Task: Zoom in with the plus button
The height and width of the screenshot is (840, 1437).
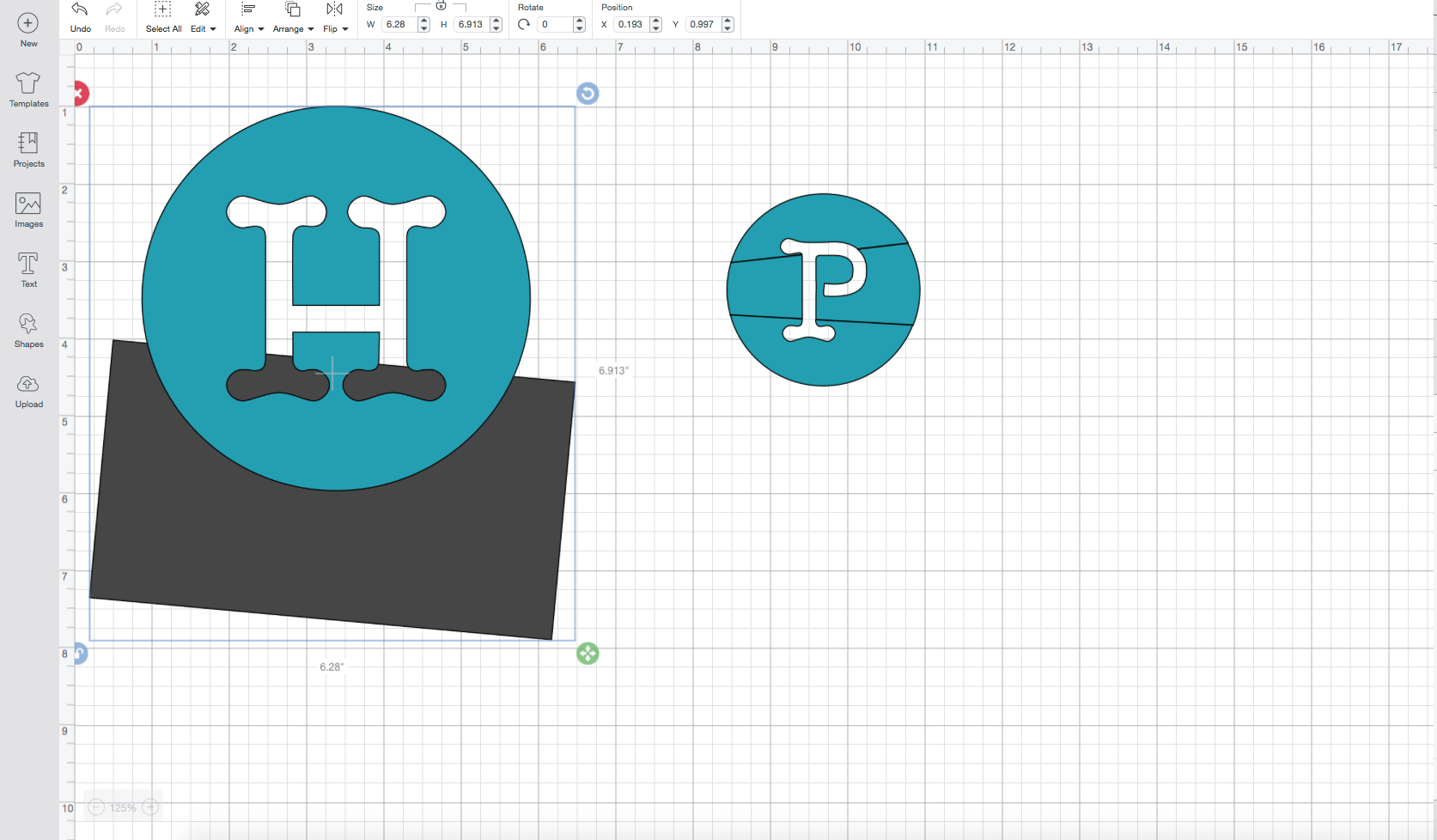Action: (x=150, y=807)
